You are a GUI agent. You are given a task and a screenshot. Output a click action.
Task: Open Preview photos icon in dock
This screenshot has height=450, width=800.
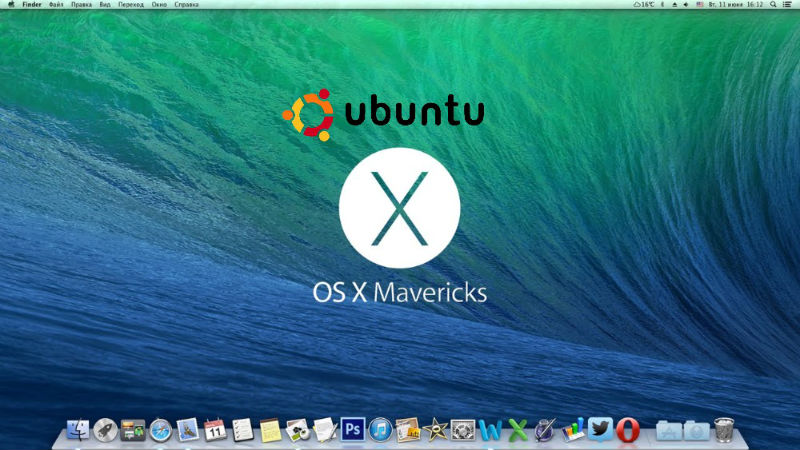pos(297,430)
